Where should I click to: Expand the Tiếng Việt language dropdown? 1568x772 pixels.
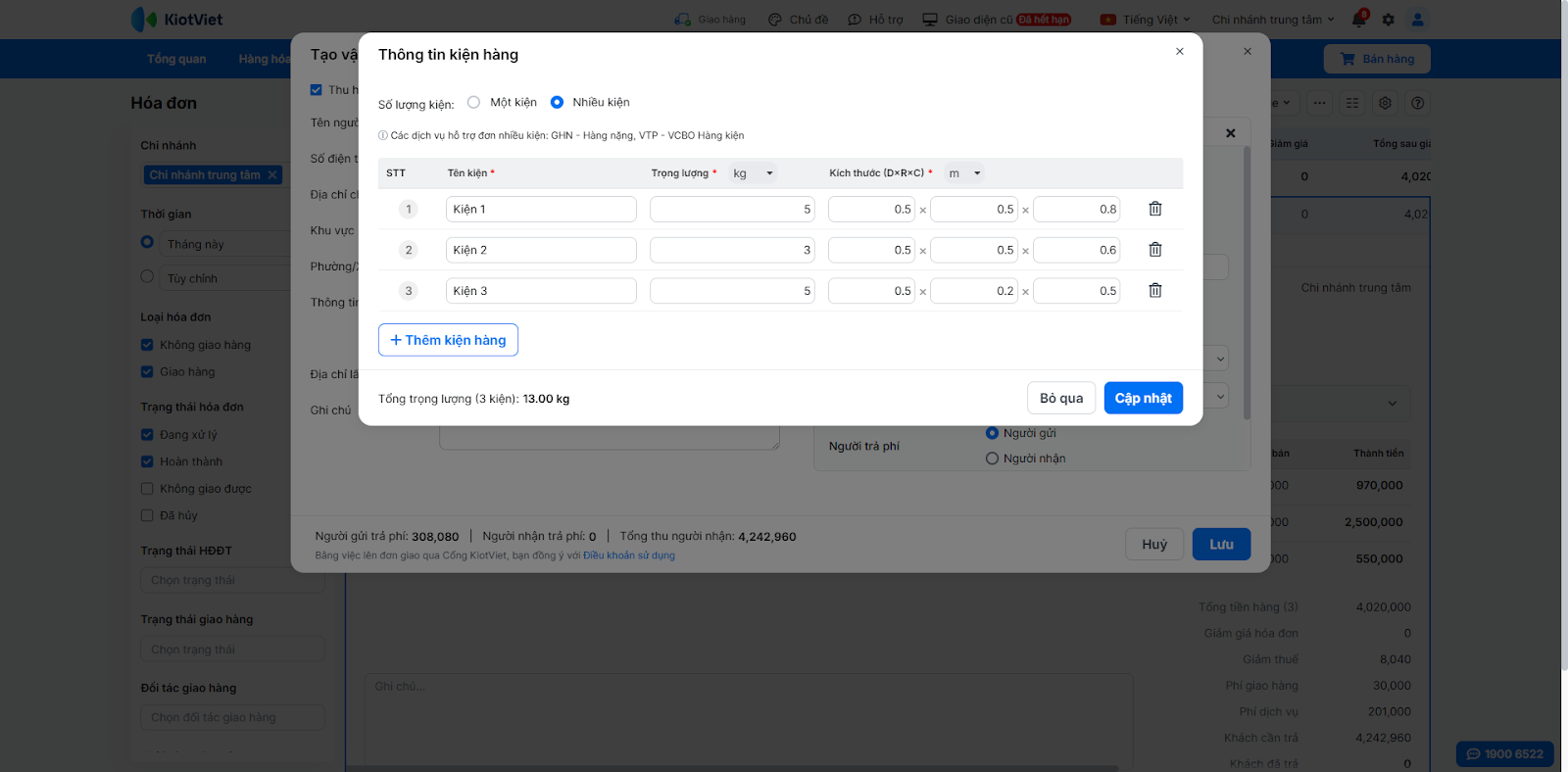pos(1146,20)
